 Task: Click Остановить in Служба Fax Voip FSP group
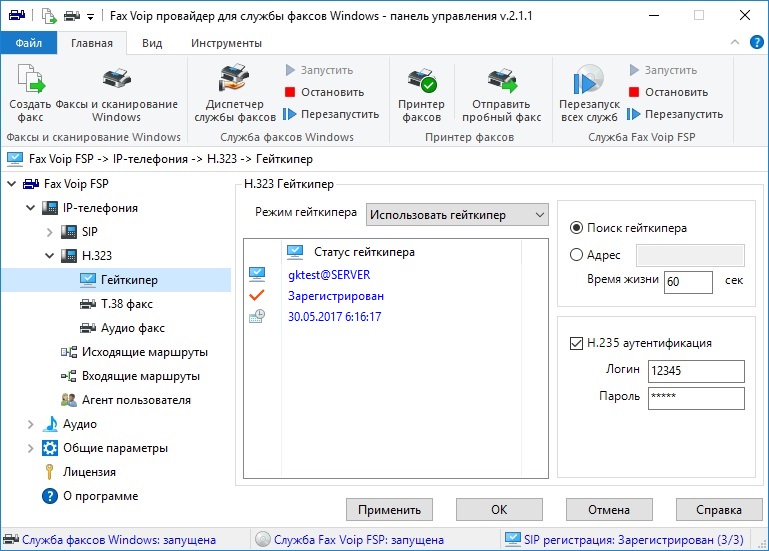coord(668,92)
